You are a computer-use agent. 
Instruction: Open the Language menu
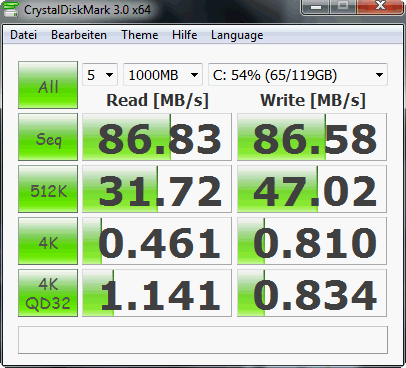click(237, 35)
